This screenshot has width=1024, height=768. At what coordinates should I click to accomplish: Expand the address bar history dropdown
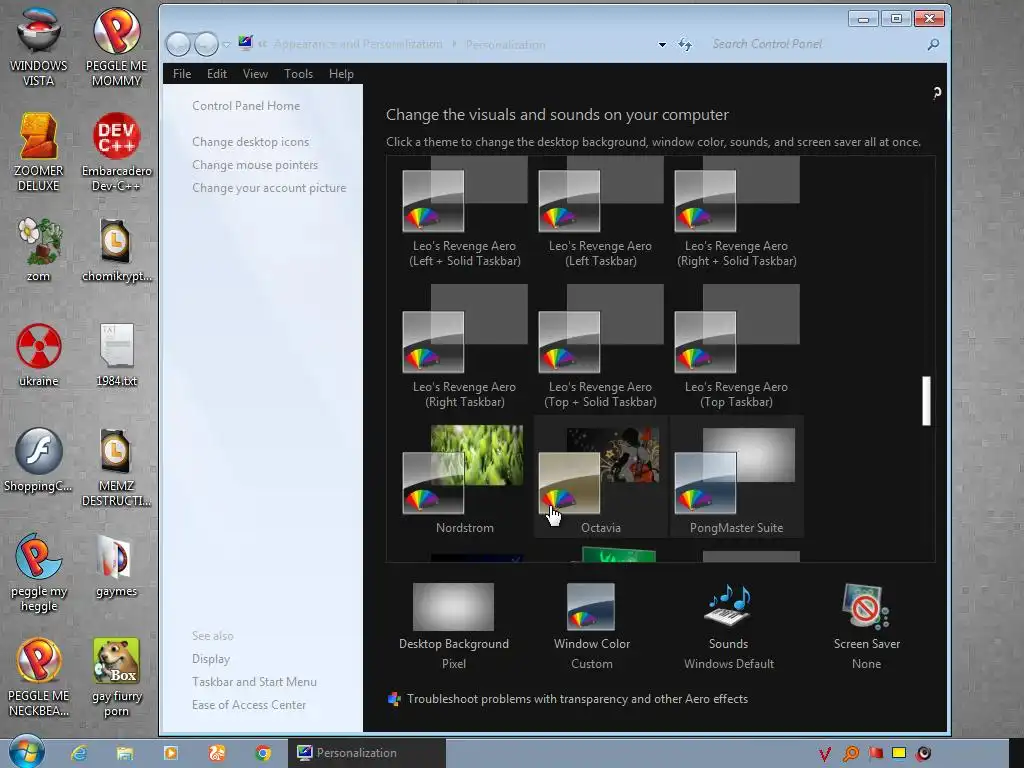click(x=662, y=44)
